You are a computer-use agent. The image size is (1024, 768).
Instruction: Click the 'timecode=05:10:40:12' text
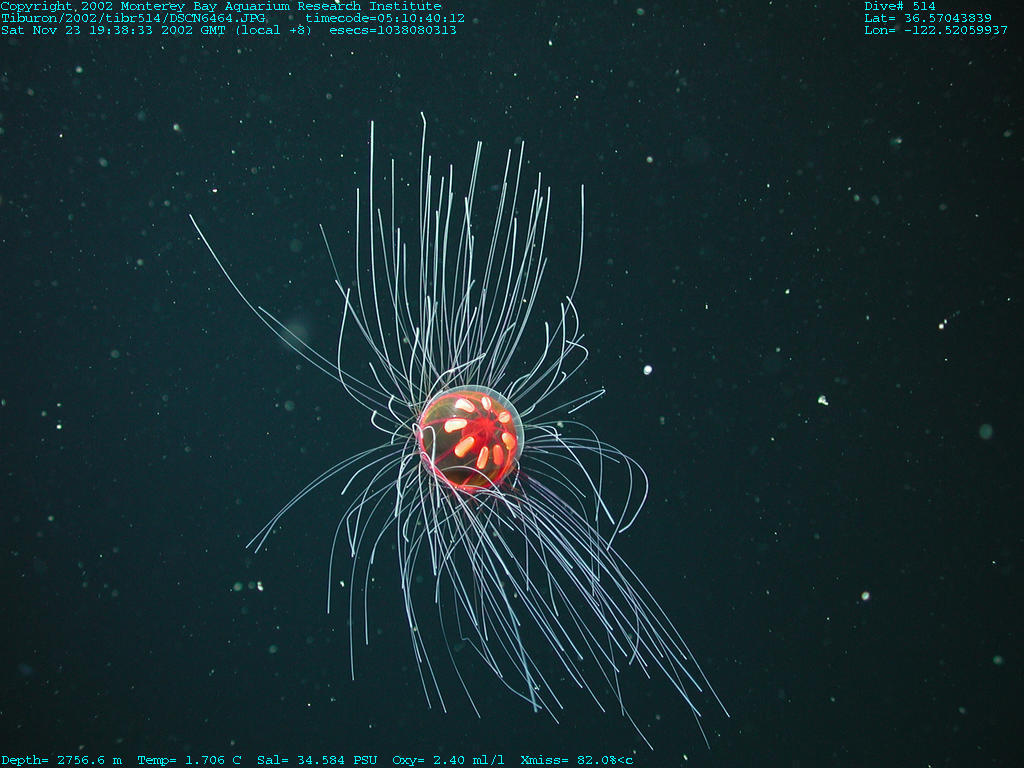point(385,18)
